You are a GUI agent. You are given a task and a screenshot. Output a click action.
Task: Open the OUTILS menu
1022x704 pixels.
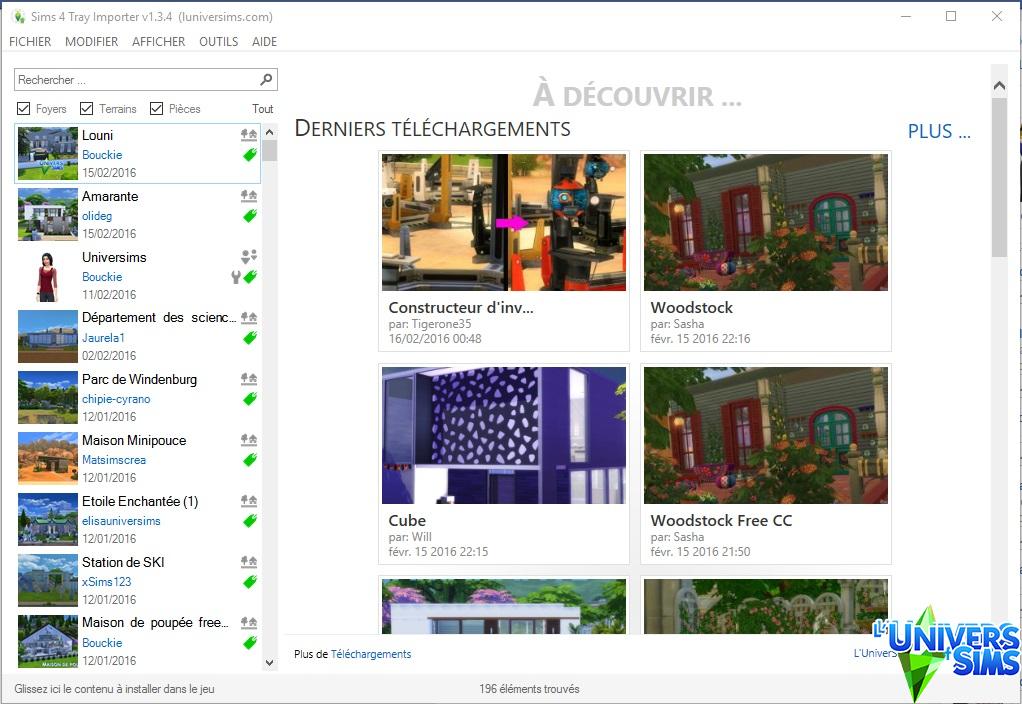point(218,42)
